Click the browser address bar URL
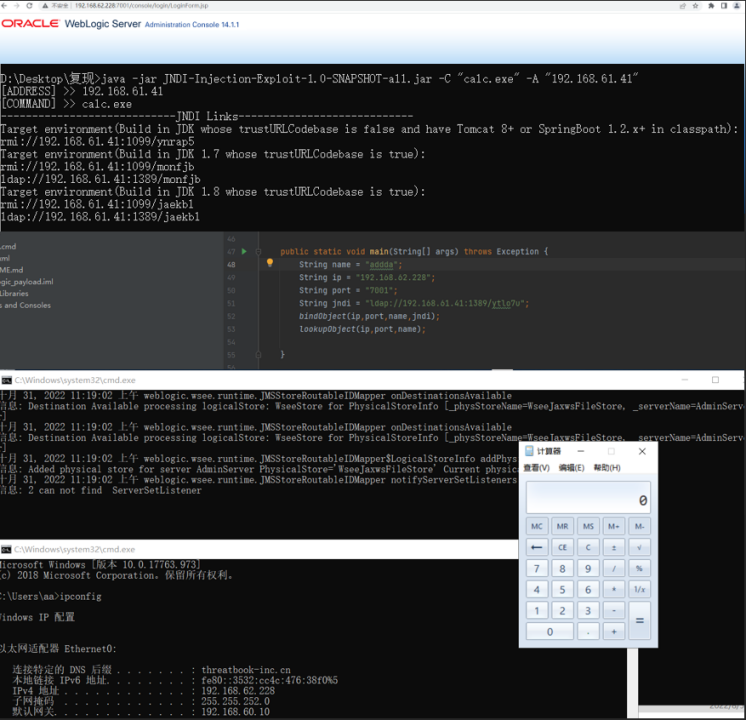746x720 pixels. [142, 6]
